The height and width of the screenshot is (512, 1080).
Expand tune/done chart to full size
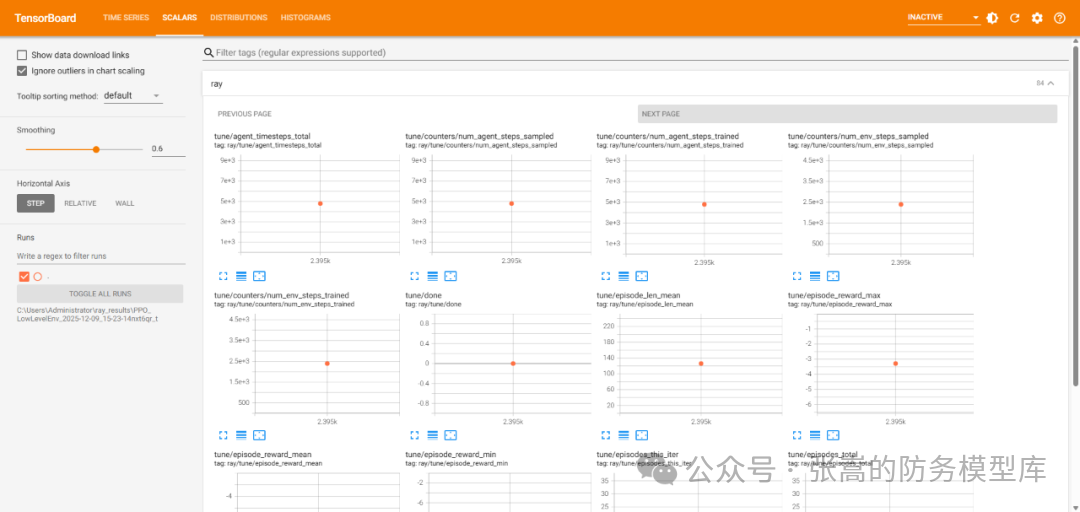415,436
